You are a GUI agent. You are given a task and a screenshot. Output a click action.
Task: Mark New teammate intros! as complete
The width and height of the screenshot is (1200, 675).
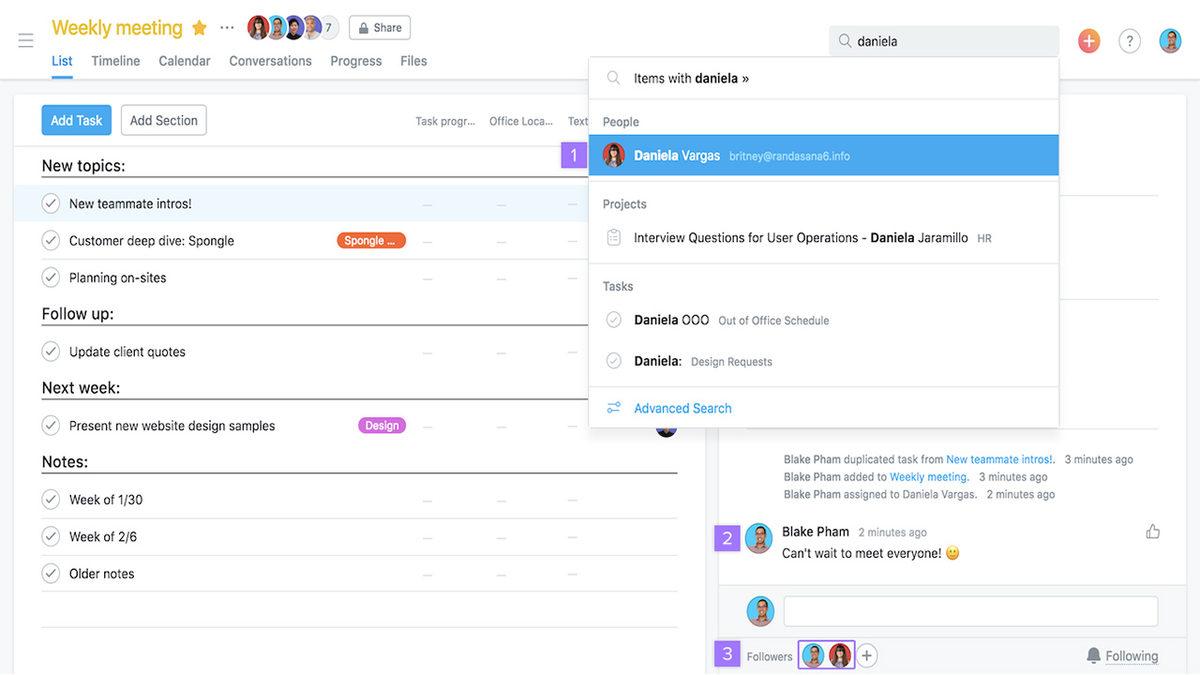[x=51, y=204]
